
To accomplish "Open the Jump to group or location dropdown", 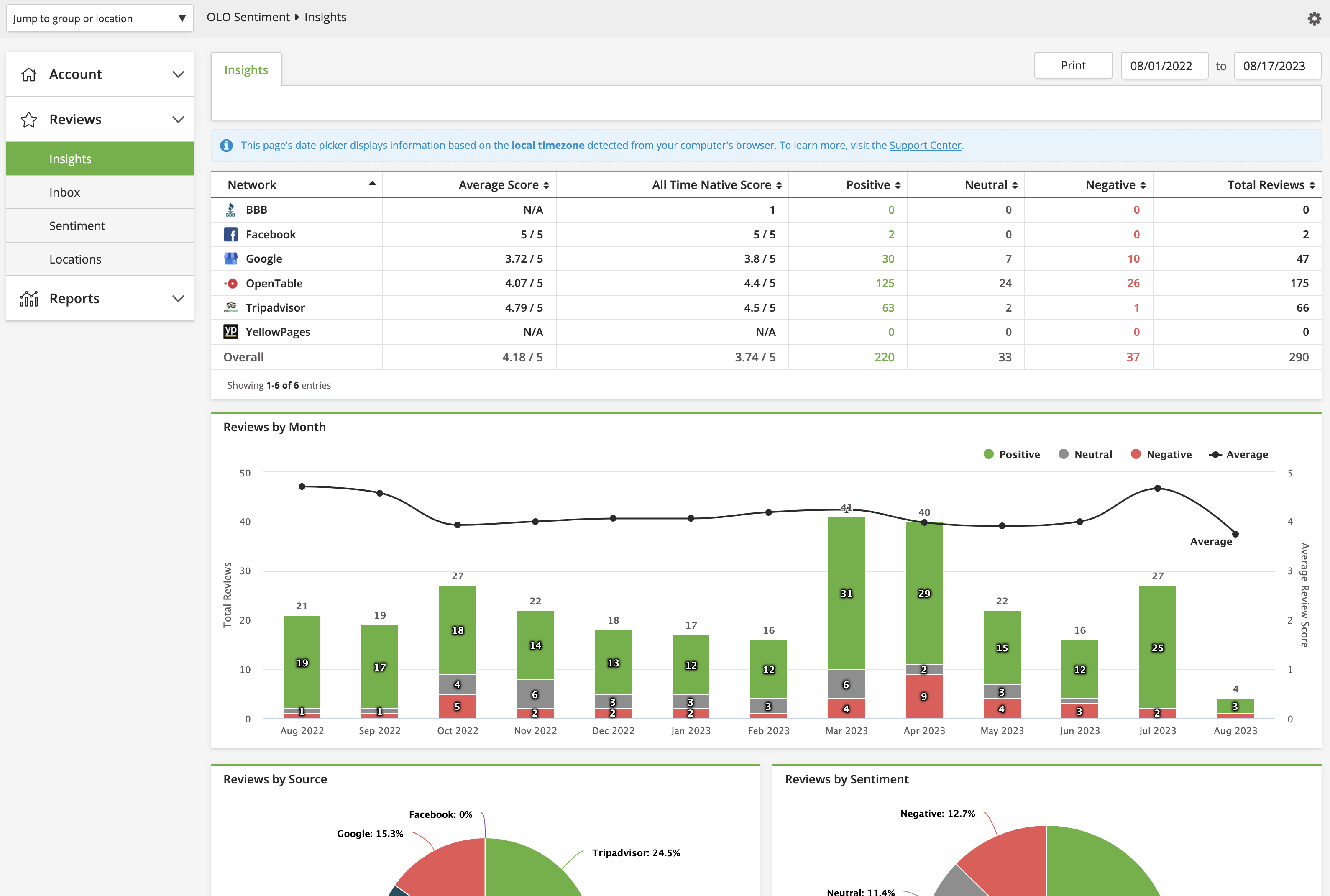I will [x=100, y=18].
